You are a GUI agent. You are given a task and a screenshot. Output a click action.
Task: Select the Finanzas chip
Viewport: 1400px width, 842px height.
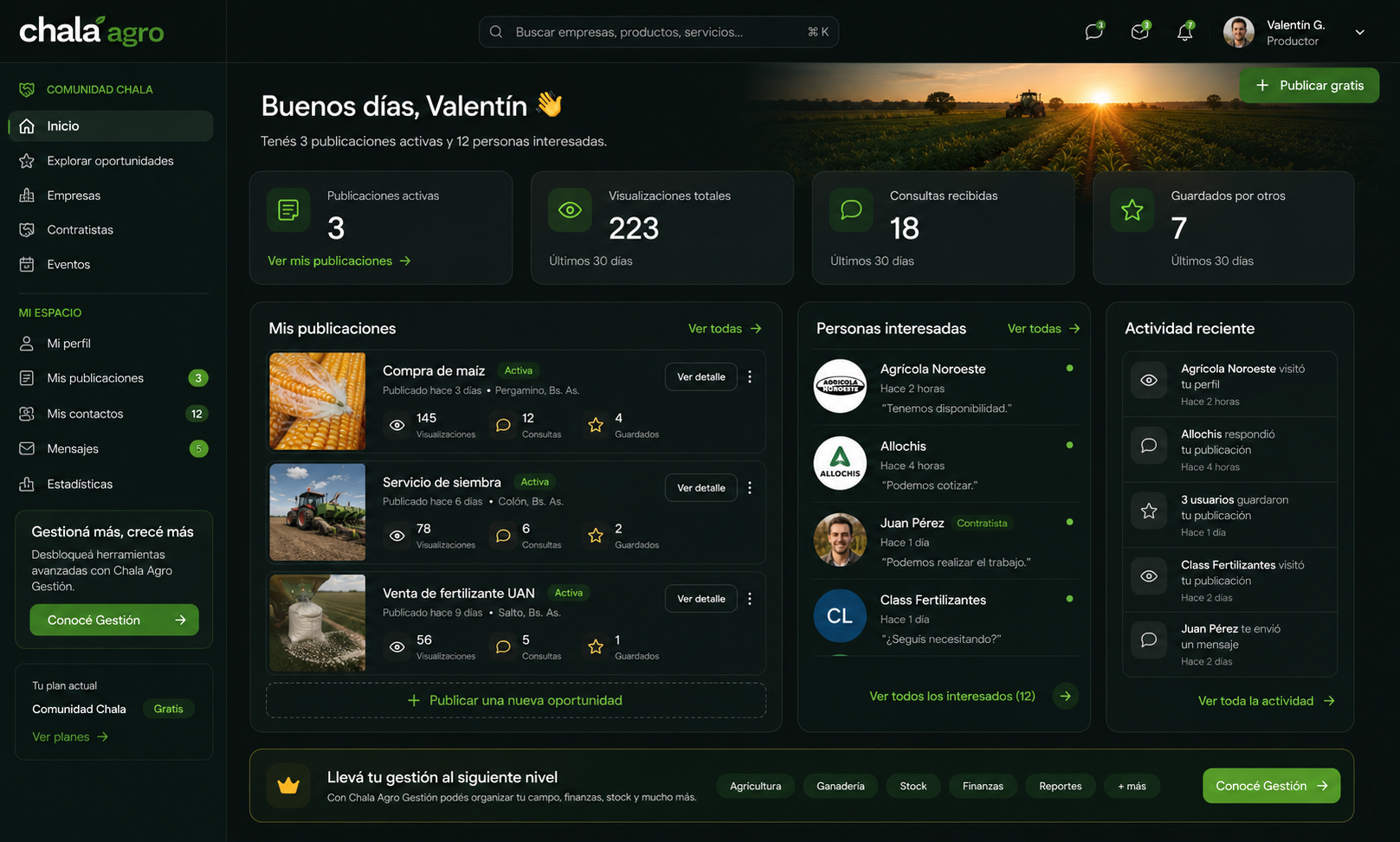983,786
